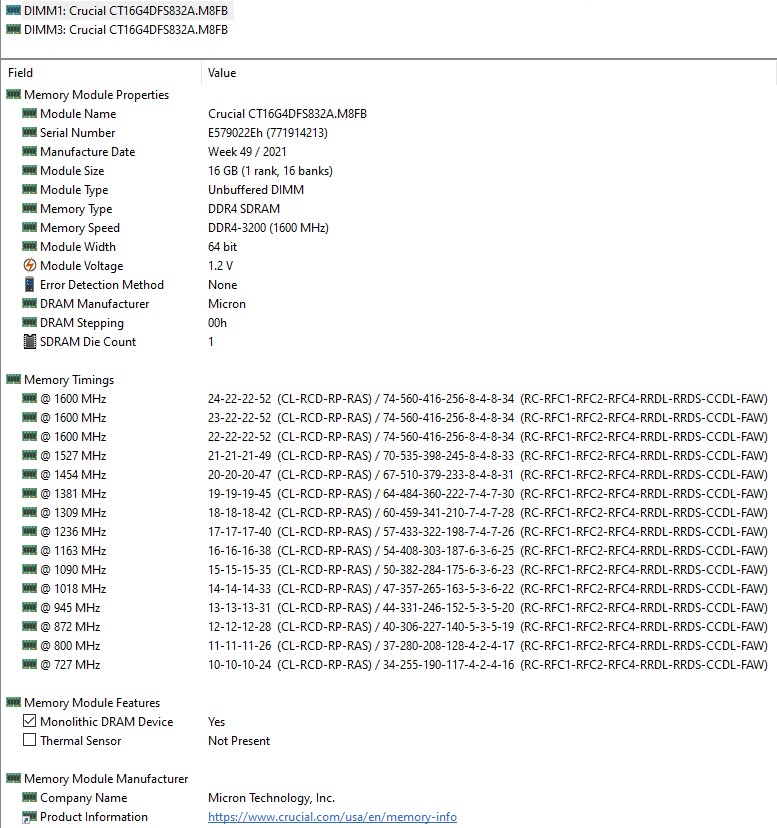Click the Memory Timings section icon

click(x=13, y=379)
